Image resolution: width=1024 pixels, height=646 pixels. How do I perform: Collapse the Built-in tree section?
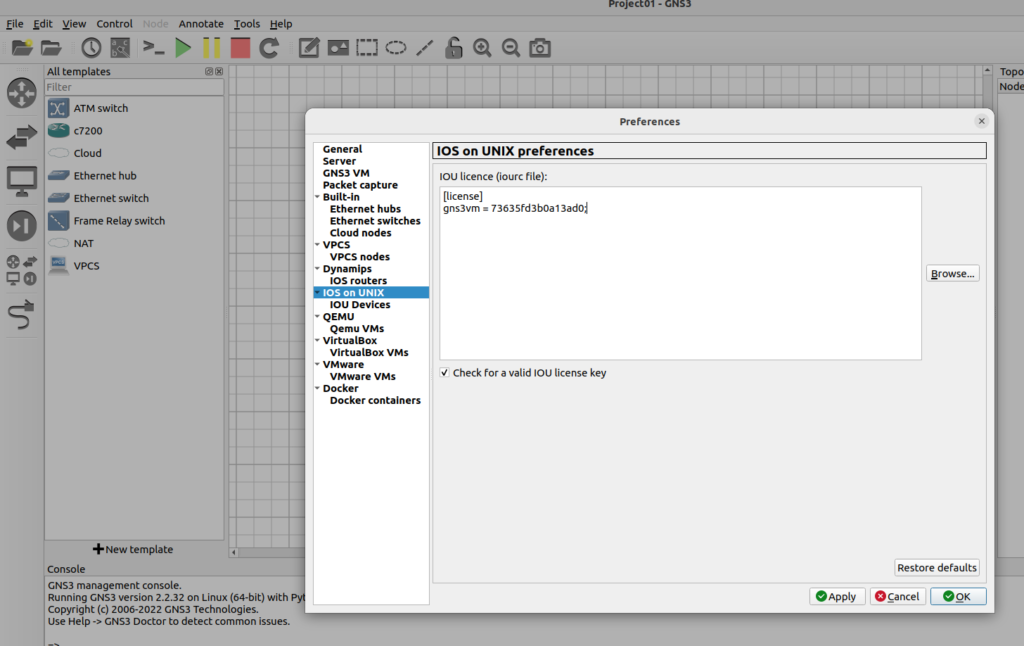tap(317, 197)
